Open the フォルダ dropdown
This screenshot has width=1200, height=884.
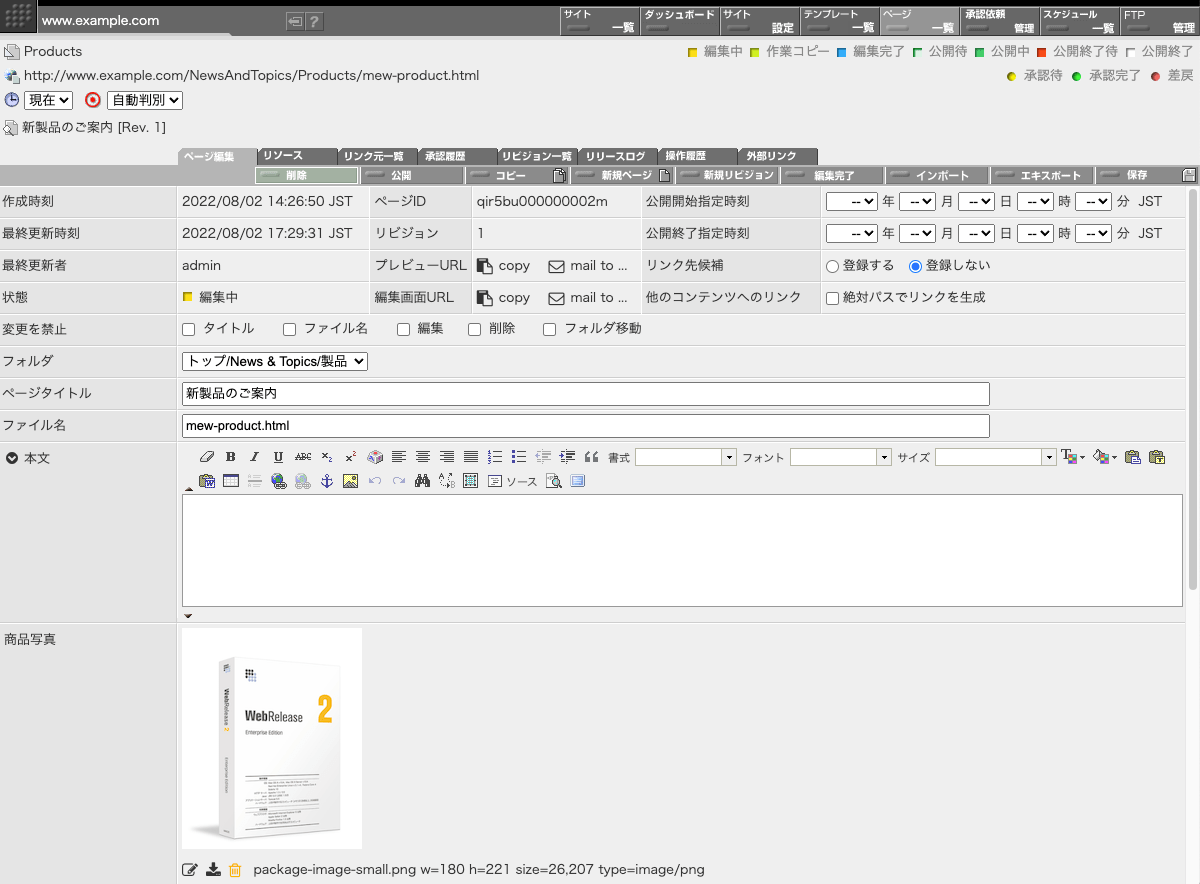(275, 361)
